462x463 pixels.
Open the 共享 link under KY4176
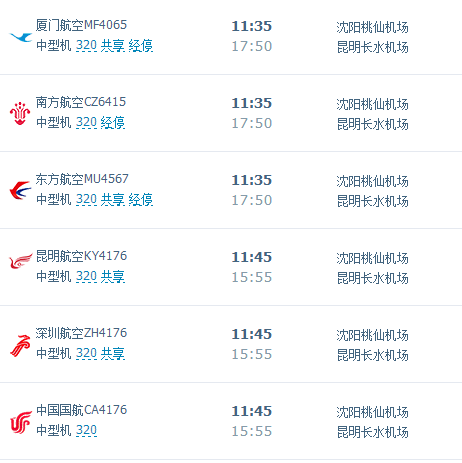click(x=112, y=277)
